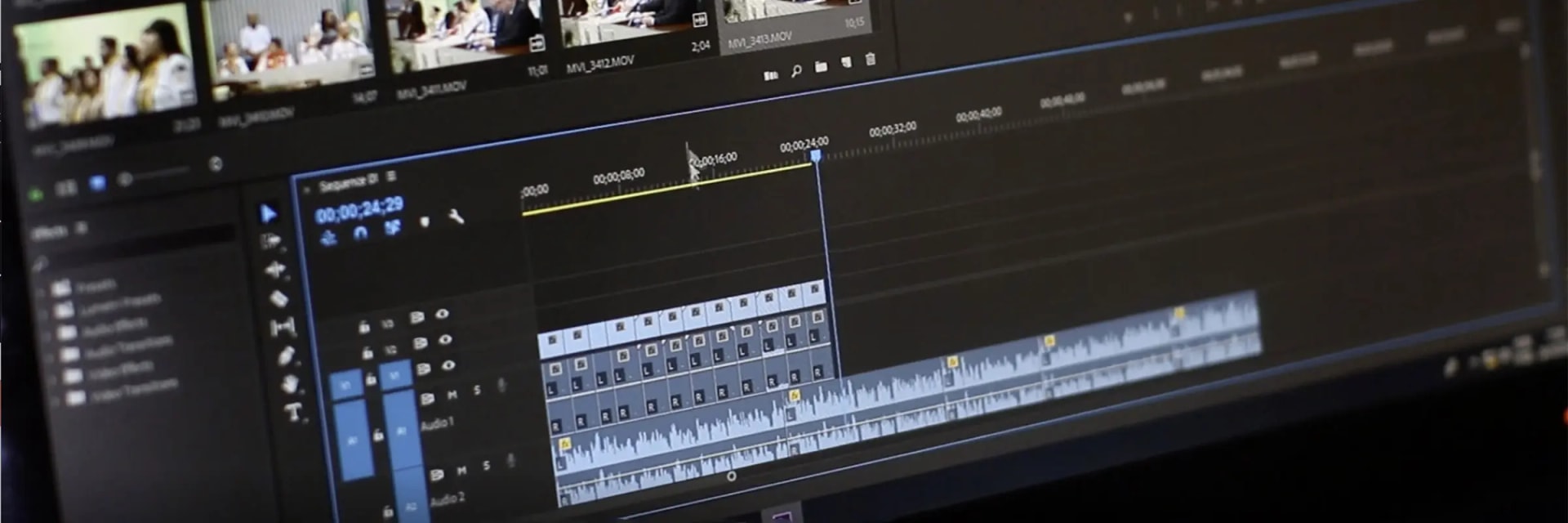1568x523 pixels.
Task: Click the blue playhead marker on ruler
Action: tap(815, 156)
